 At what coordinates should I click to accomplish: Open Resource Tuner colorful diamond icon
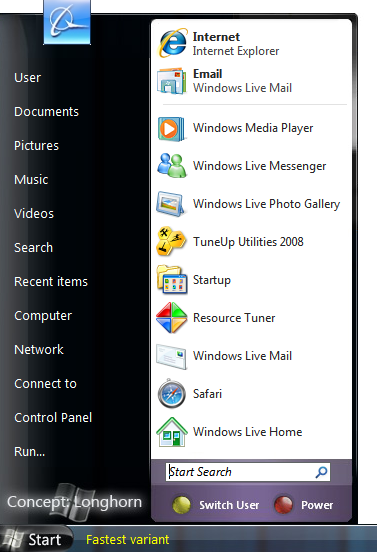click(171, 318)
